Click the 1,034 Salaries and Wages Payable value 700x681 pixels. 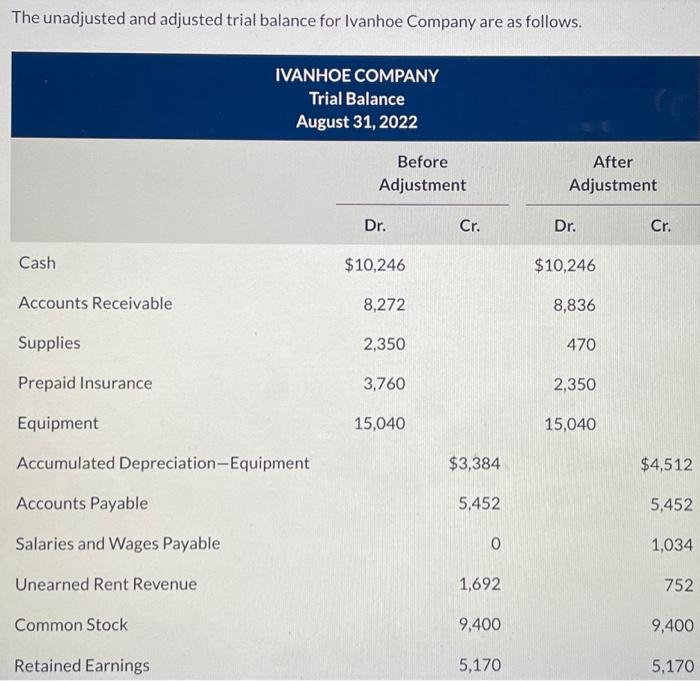coord(671,544)
